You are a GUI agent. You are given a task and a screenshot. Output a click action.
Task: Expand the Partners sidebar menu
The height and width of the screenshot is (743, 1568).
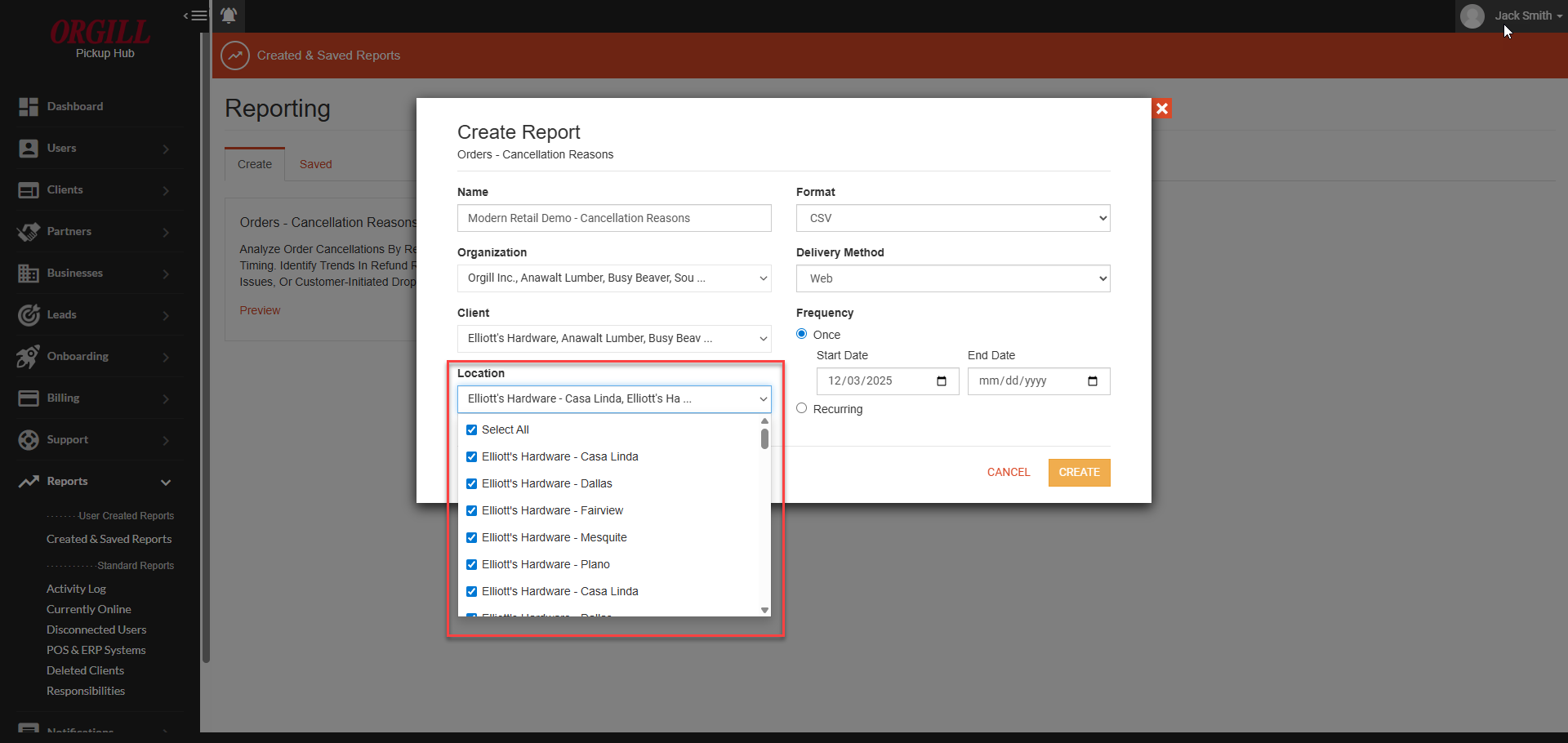point(166,232)
